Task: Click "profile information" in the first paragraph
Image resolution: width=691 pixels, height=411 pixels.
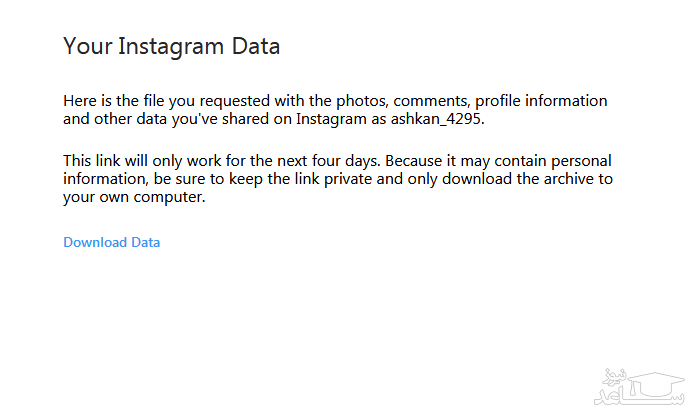Action: pos(504,101)
